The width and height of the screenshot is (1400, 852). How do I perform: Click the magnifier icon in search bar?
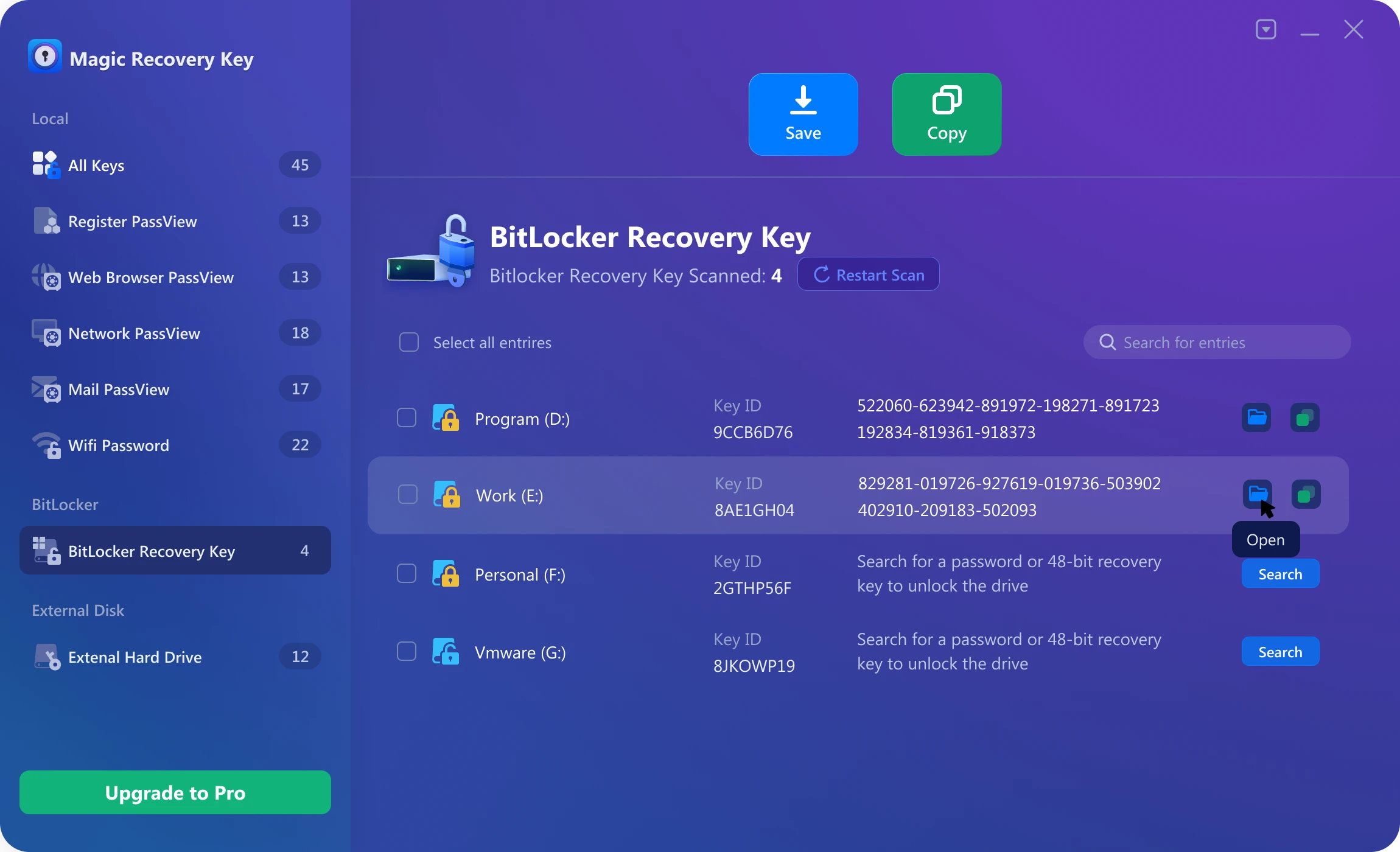(x=1107, y=342)
